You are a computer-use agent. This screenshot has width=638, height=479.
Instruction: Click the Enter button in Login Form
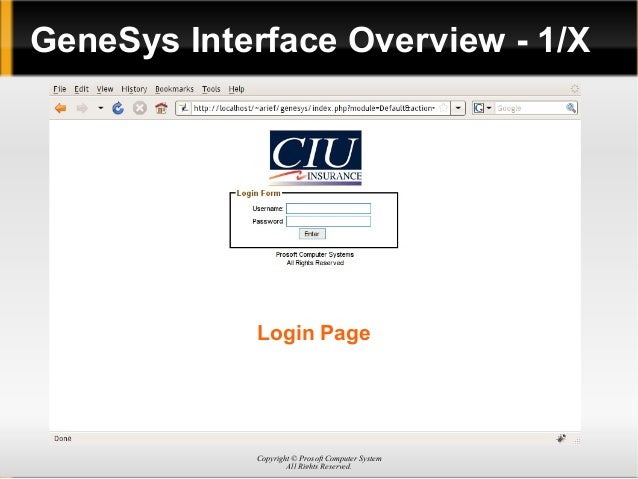pyautogui.click(x=312, y=234)
